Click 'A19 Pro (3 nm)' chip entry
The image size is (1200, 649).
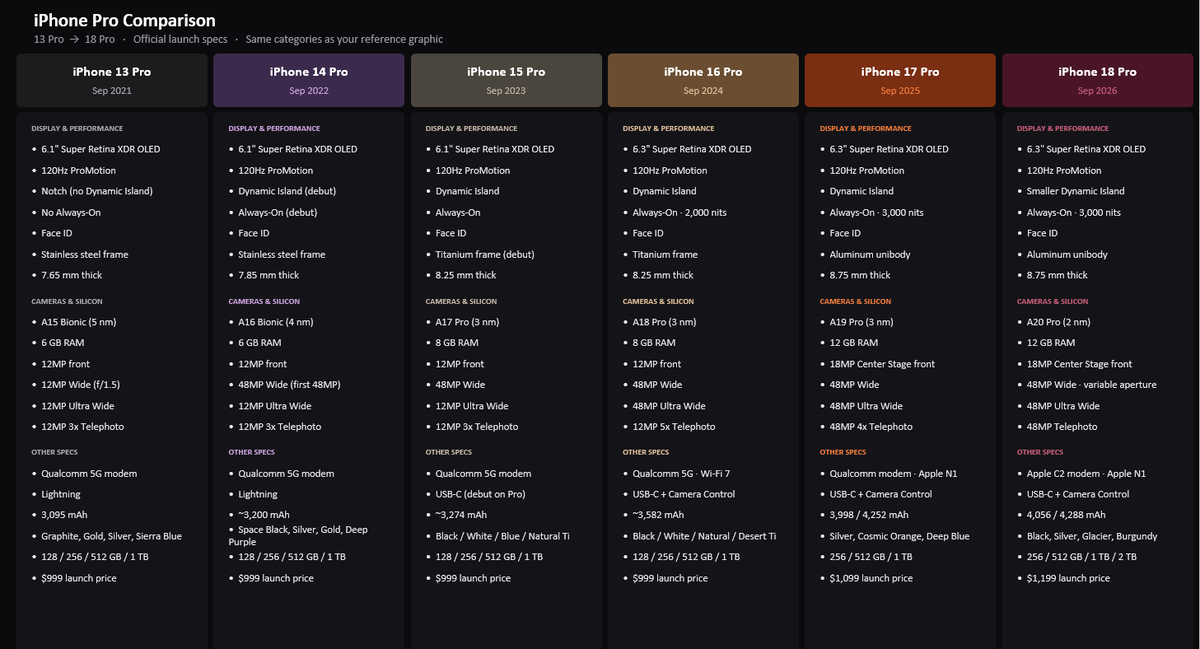[x=862, y=322]
